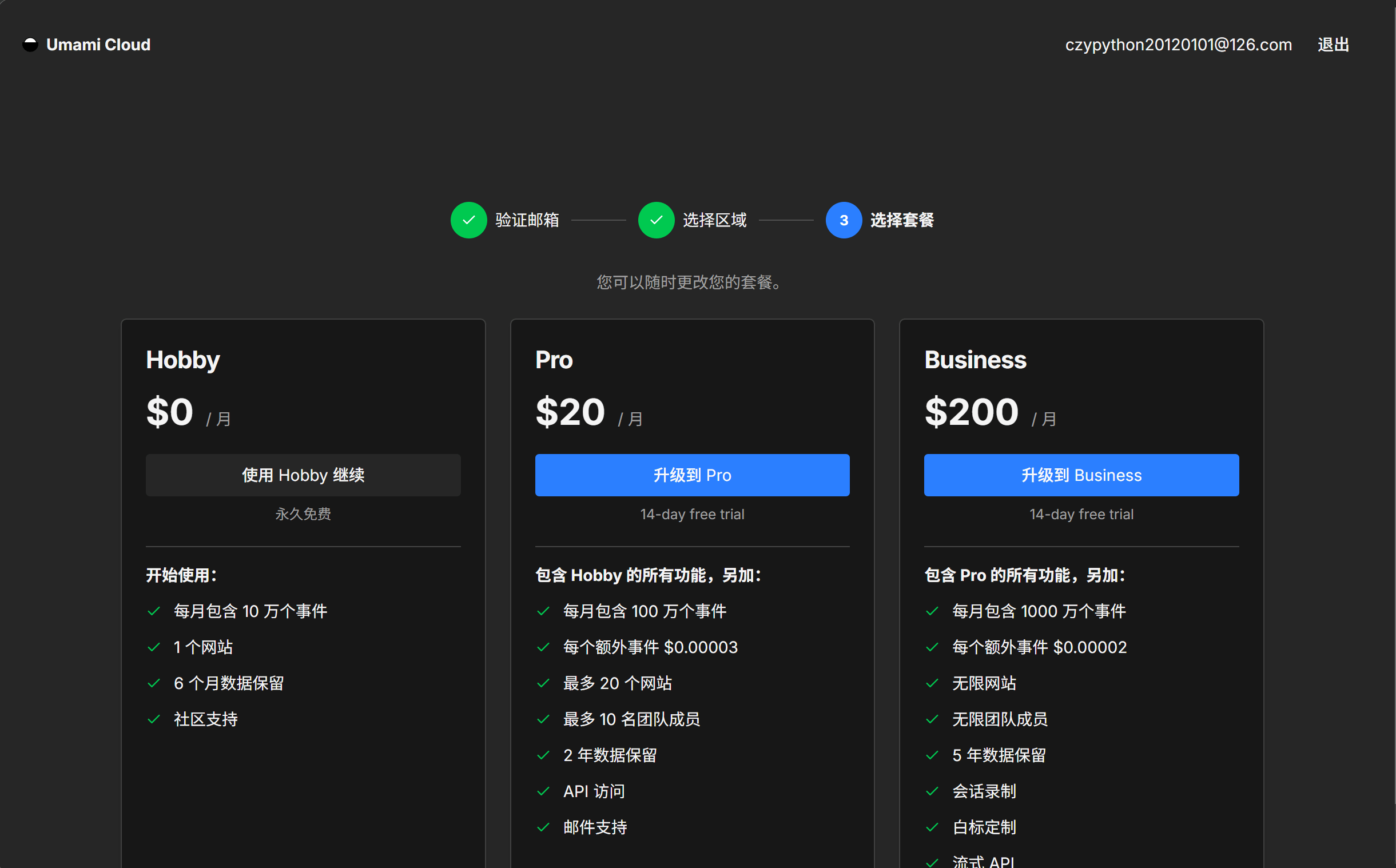Click checkmark beside 最多 20 个网站
The height and width of the screenshot is (868, 1396).
(543, 683)
